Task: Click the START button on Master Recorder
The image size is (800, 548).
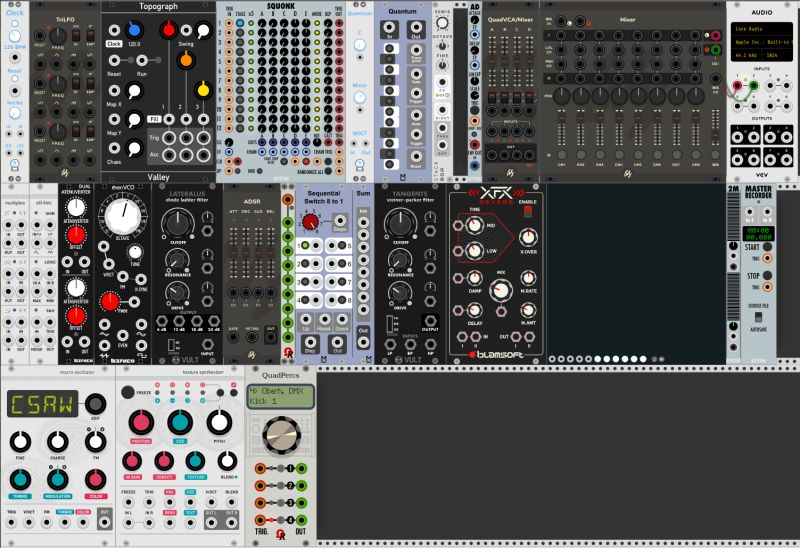Action: click(767, 247)
